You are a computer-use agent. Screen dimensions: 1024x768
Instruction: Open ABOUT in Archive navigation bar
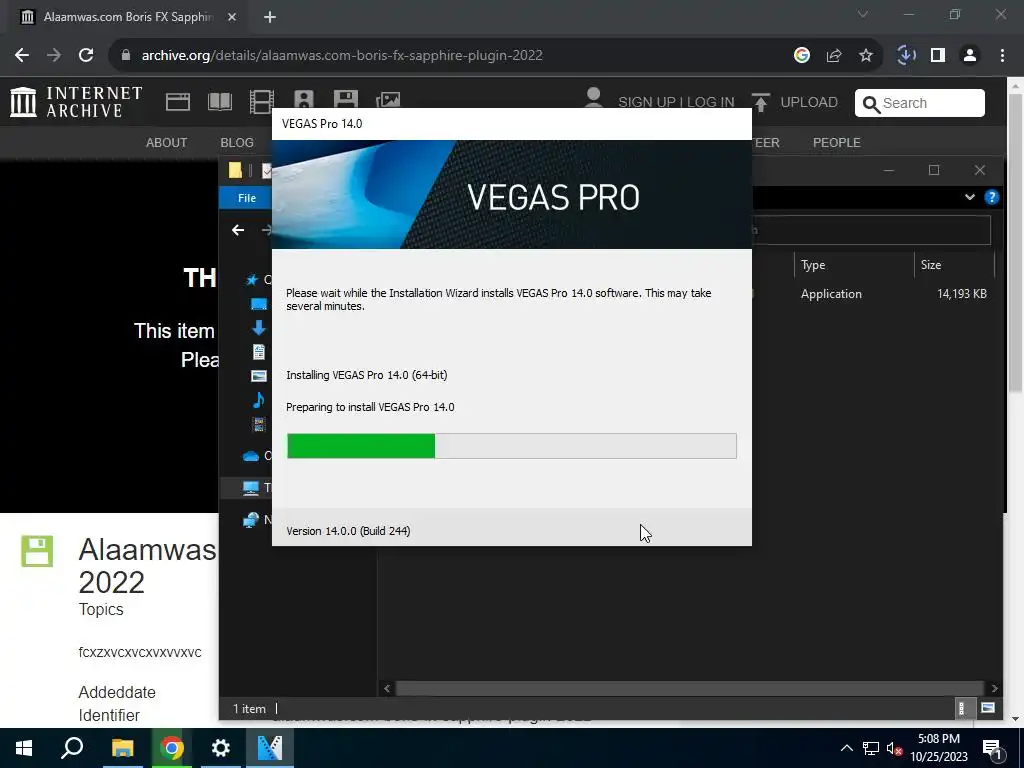(167, 142)
